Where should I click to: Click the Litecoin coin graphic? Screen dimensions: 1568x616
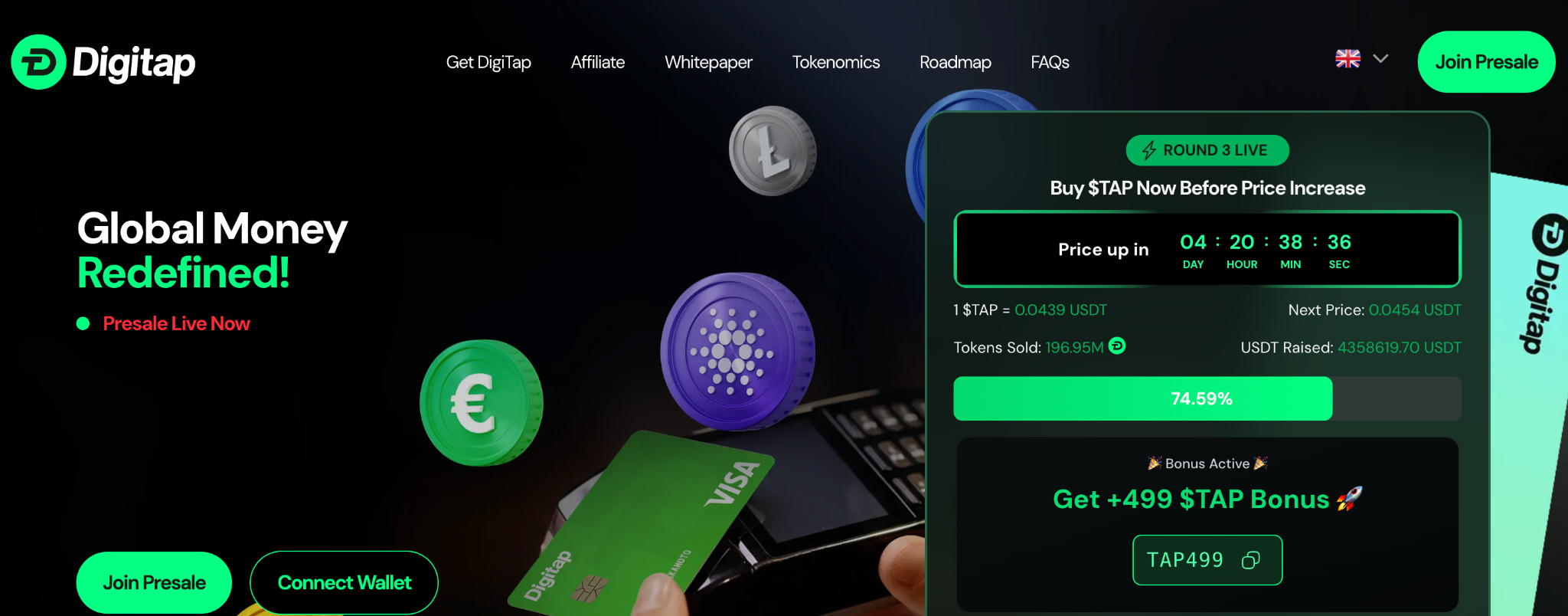(773, 151)
